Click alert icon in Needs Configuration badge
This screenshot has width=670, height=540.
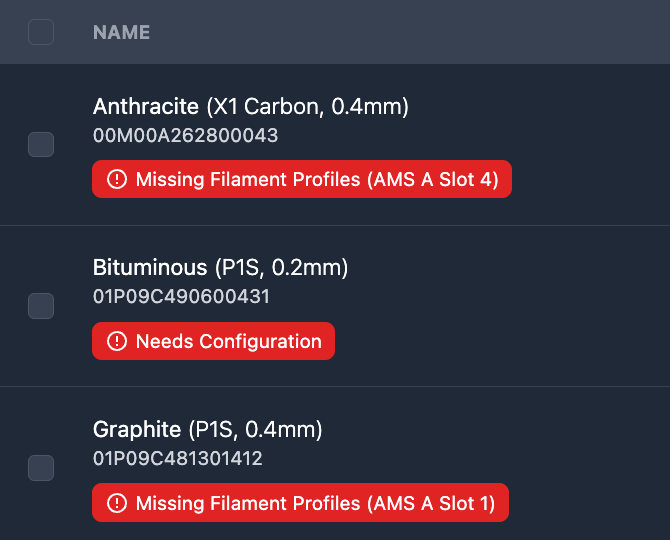click(x=117, y=342)
